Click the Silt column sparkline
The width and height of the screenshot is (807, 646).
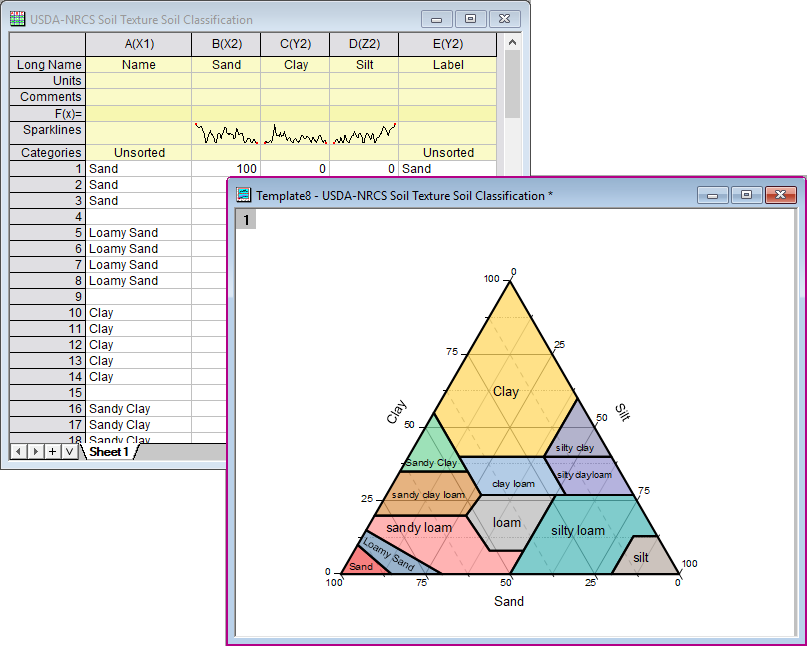coord(363,130)
